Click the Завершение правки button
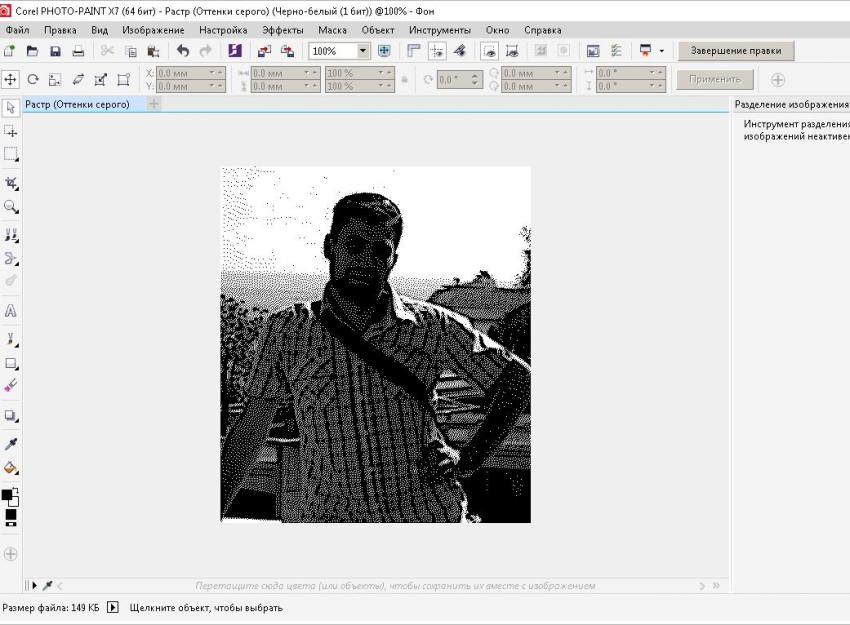 pyautogui.click(x=735, y=51)
